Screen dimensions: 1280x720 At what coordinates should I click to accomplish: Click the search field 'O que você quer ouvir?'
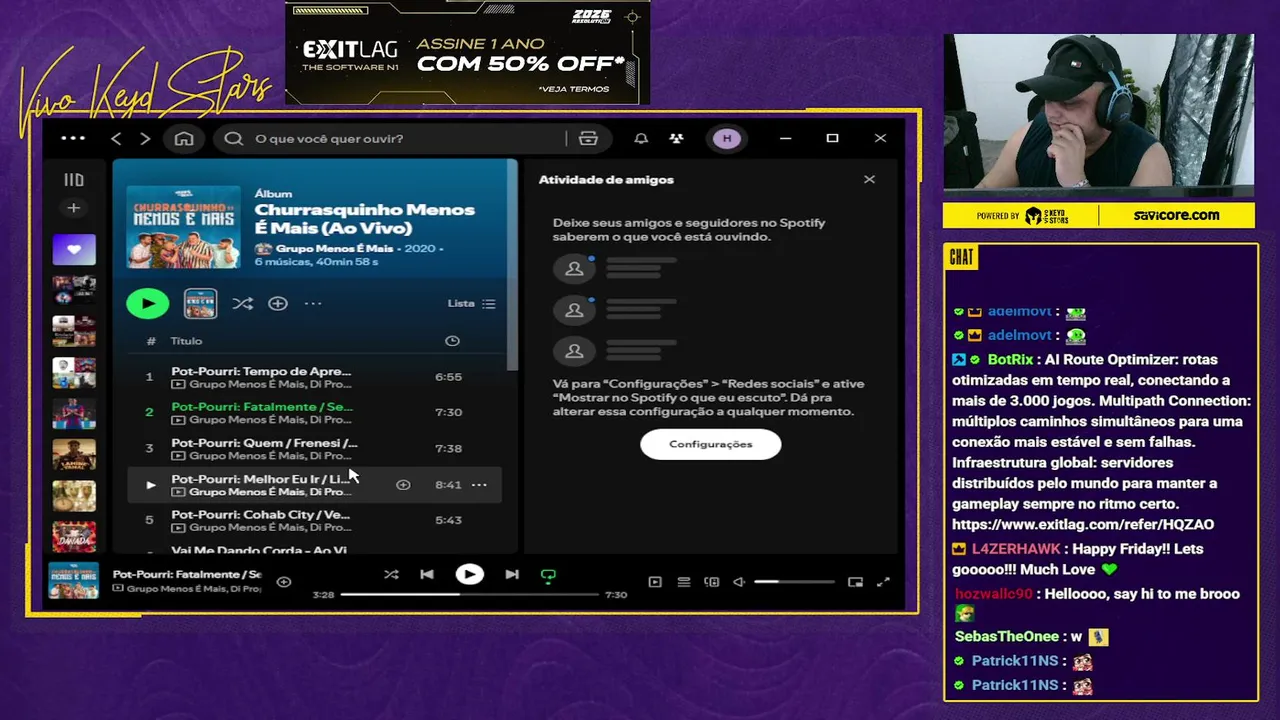(392, 138)
